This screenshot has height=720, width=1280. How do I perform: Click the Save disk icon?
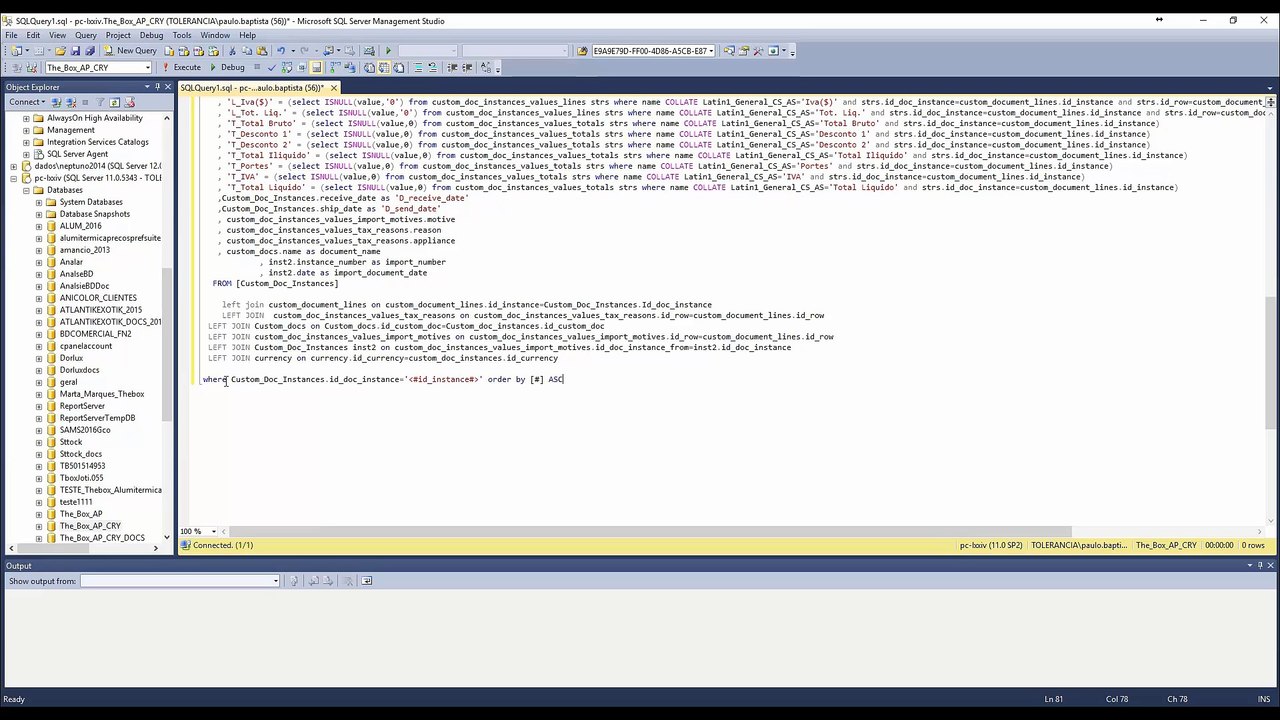[x=75, y=50]
